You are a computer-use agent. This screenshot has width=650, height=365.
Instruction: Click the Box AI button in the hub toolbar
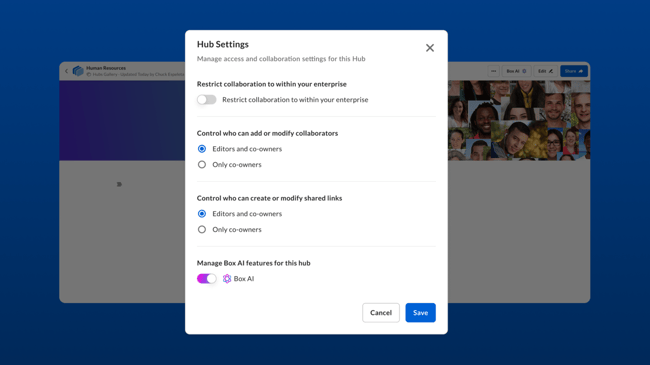517,71
